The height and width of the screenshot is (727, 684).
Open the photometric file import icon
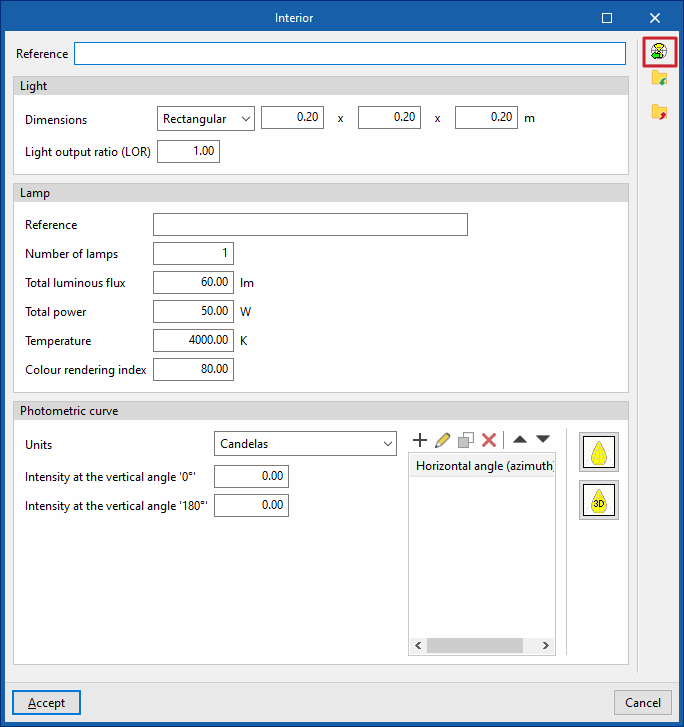[659, 51]
